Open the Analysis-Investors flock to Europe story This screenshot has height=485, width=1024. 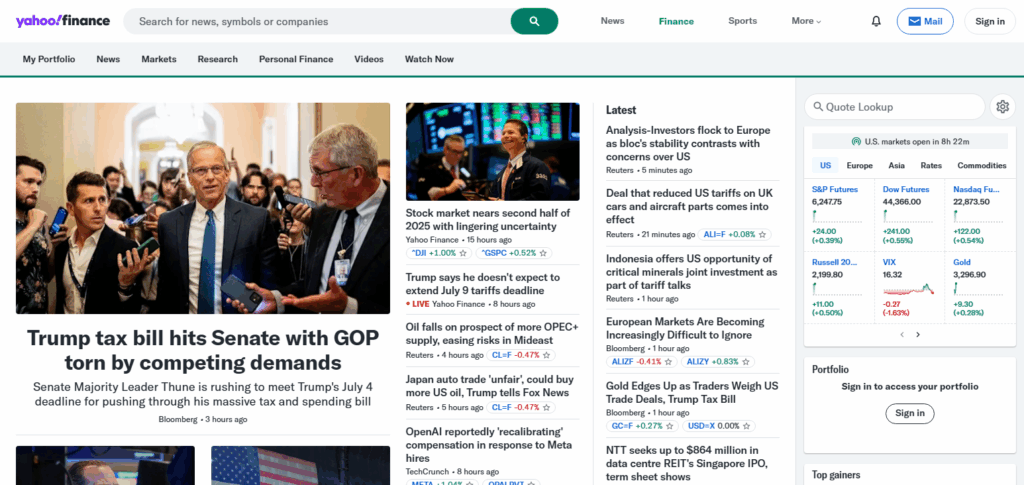(688, 144)
